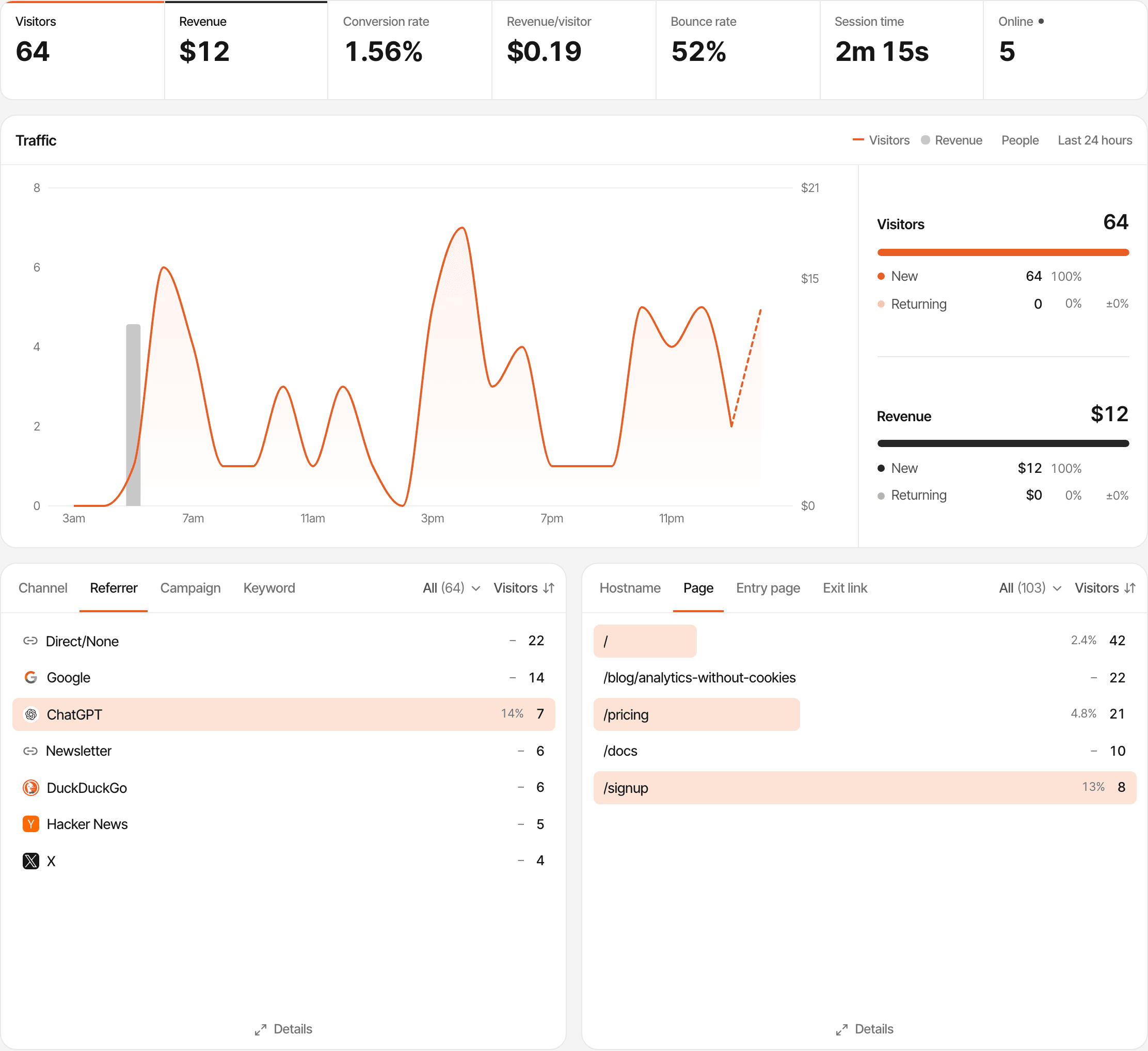
Task: Select the Session time metric card
Action: click(901, 50)
